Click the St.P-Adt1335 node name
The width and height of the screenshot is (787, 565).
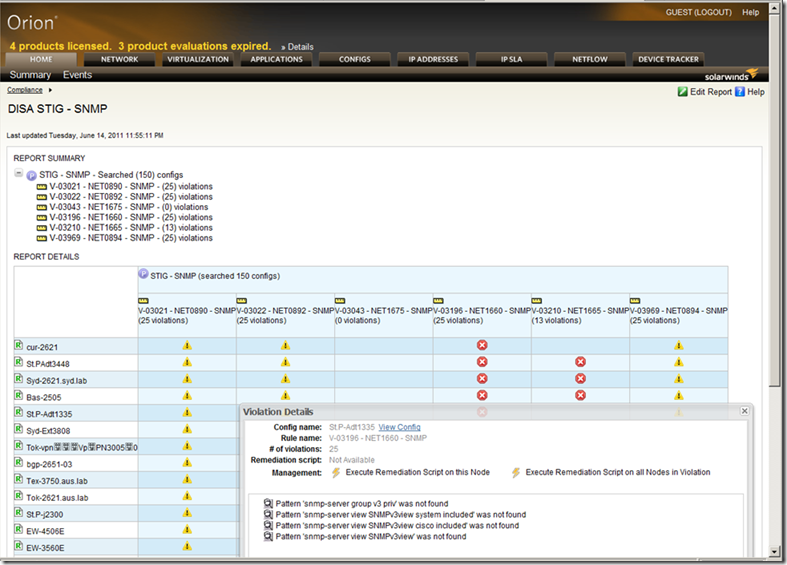pos(49,414)
